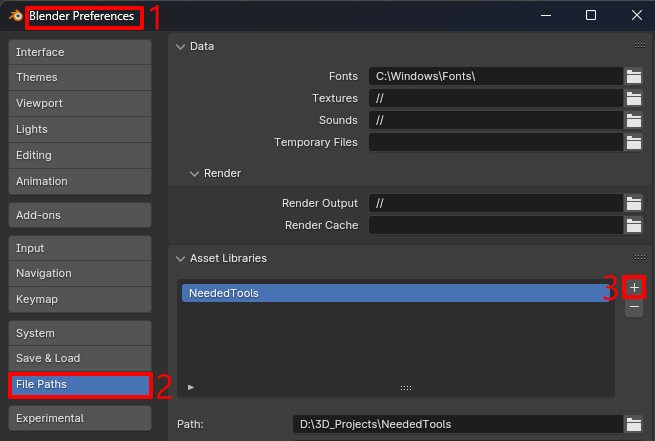
Task: Browse folder for Render Cache
Action: pyautogui.click(x=633, y=226)
